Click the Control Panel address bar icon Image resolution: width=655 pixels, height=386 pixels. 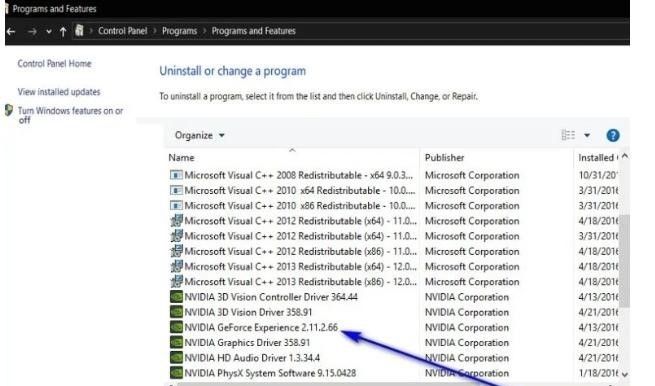pos(79,30)
